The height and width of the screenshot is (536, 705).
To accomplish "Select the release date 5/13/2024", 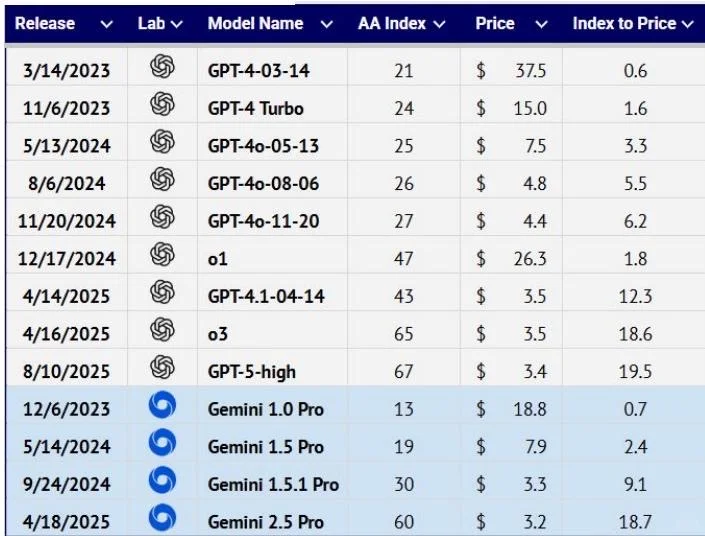I will [x=67, y=146].
